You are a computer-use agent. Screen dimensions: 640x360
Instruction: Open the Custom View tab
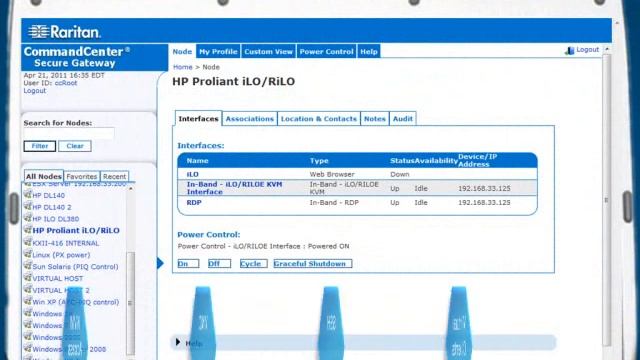[x=269, y=52]
